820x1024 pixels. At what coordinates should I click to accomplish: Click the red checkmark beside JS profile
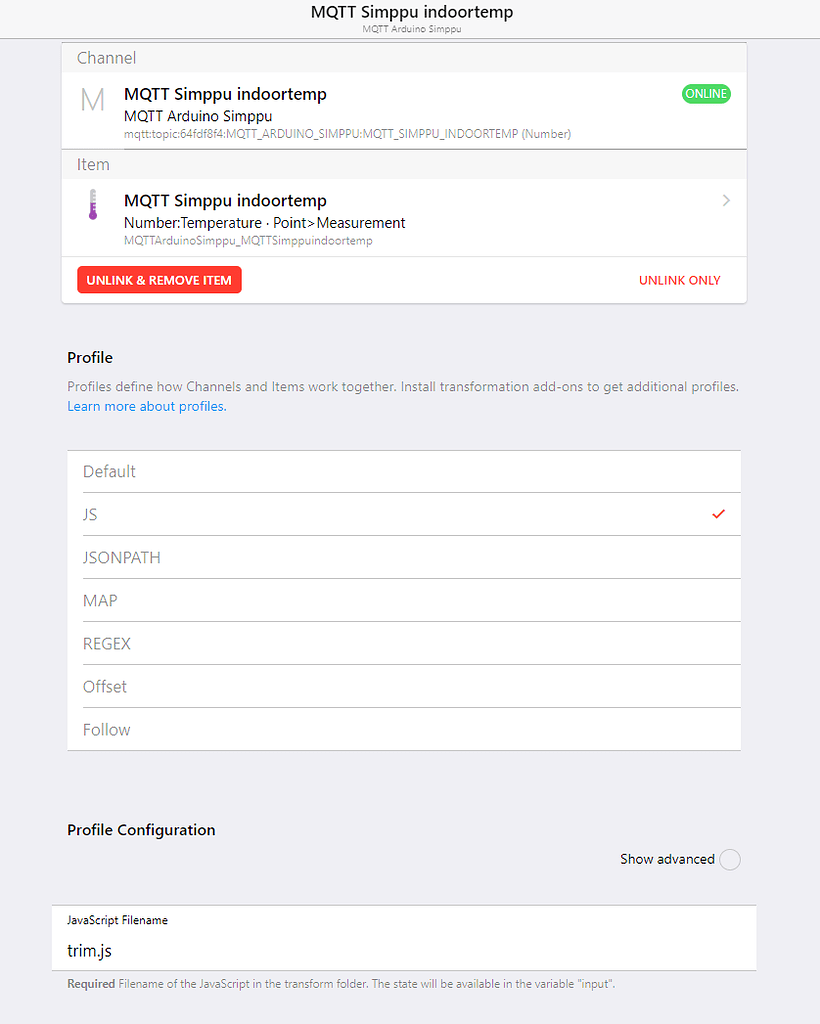[x=718, y=514]
